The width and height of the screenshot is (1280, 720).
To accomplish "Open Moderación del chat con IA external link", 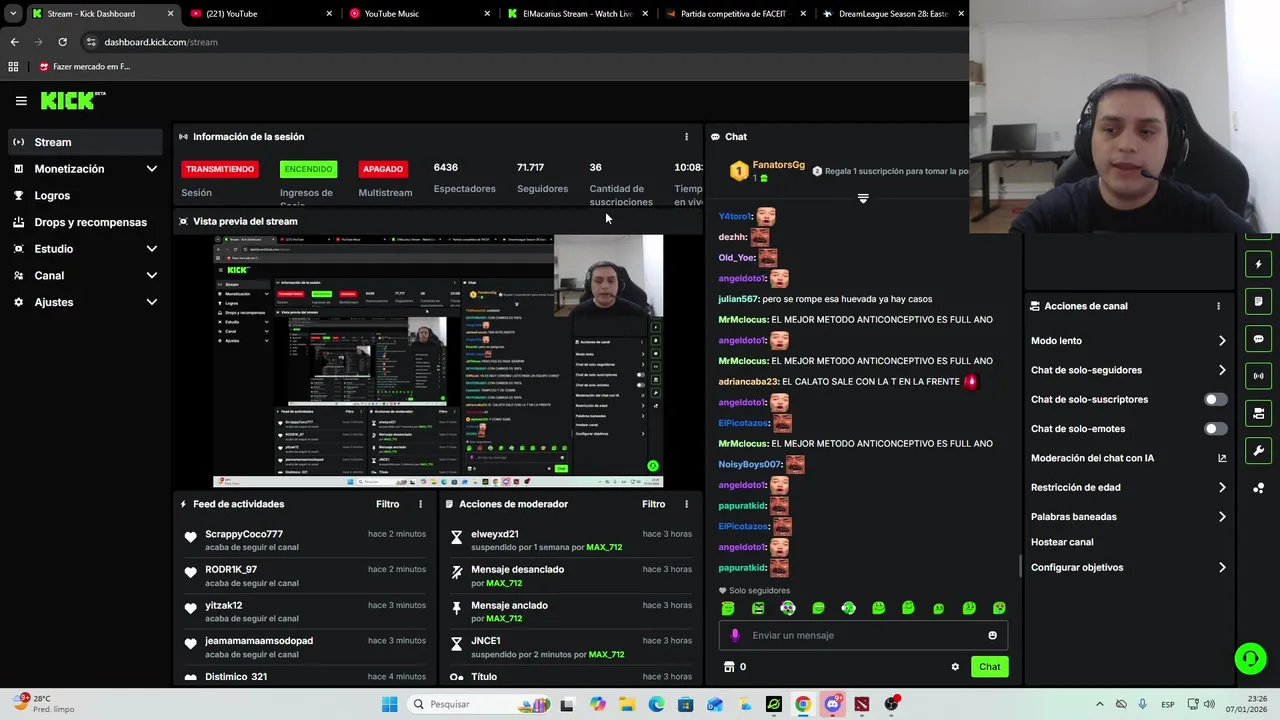I will (x=1222, y=458).
